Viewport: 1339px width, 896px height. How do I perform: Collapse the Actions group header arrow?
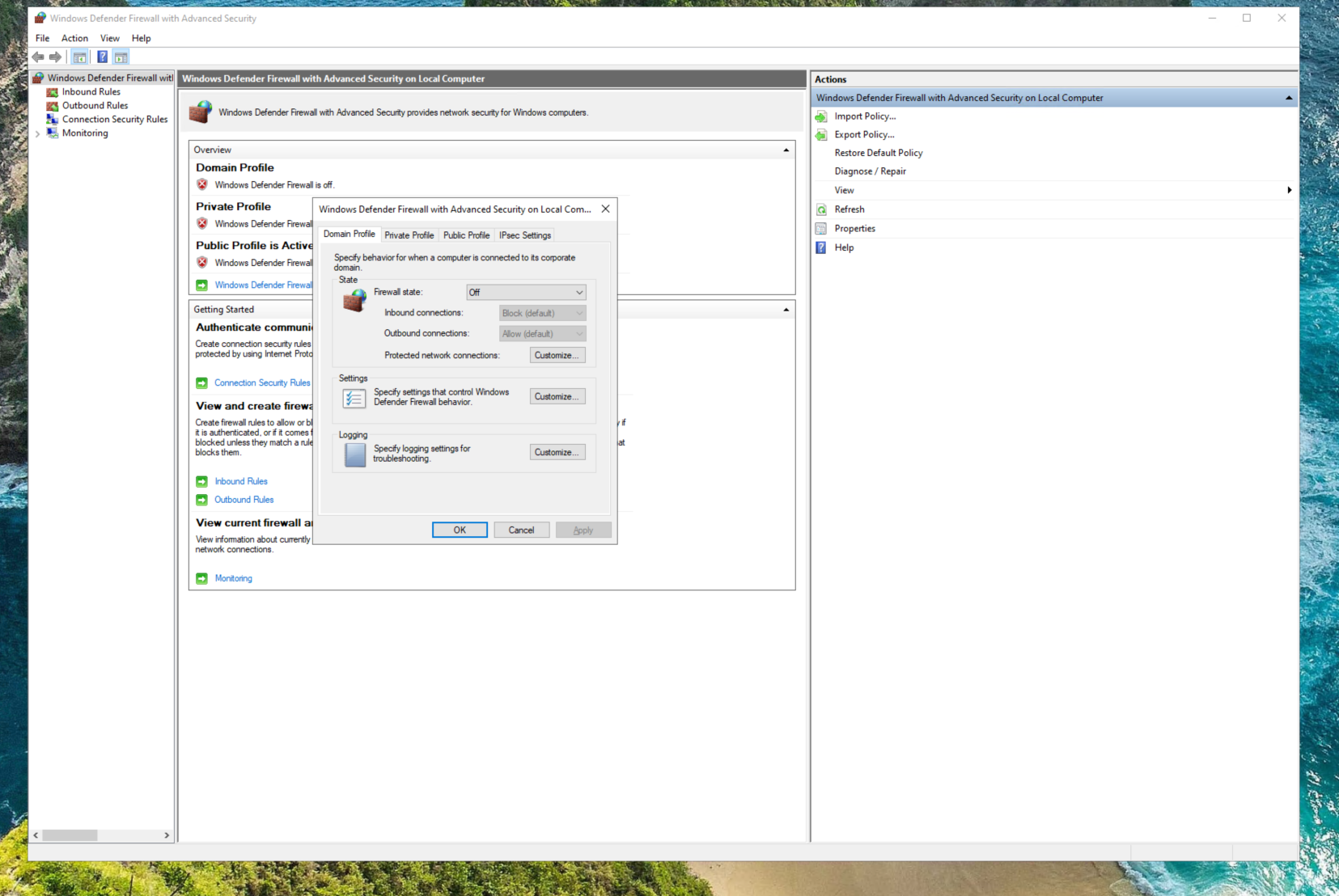coord(1289,98)
